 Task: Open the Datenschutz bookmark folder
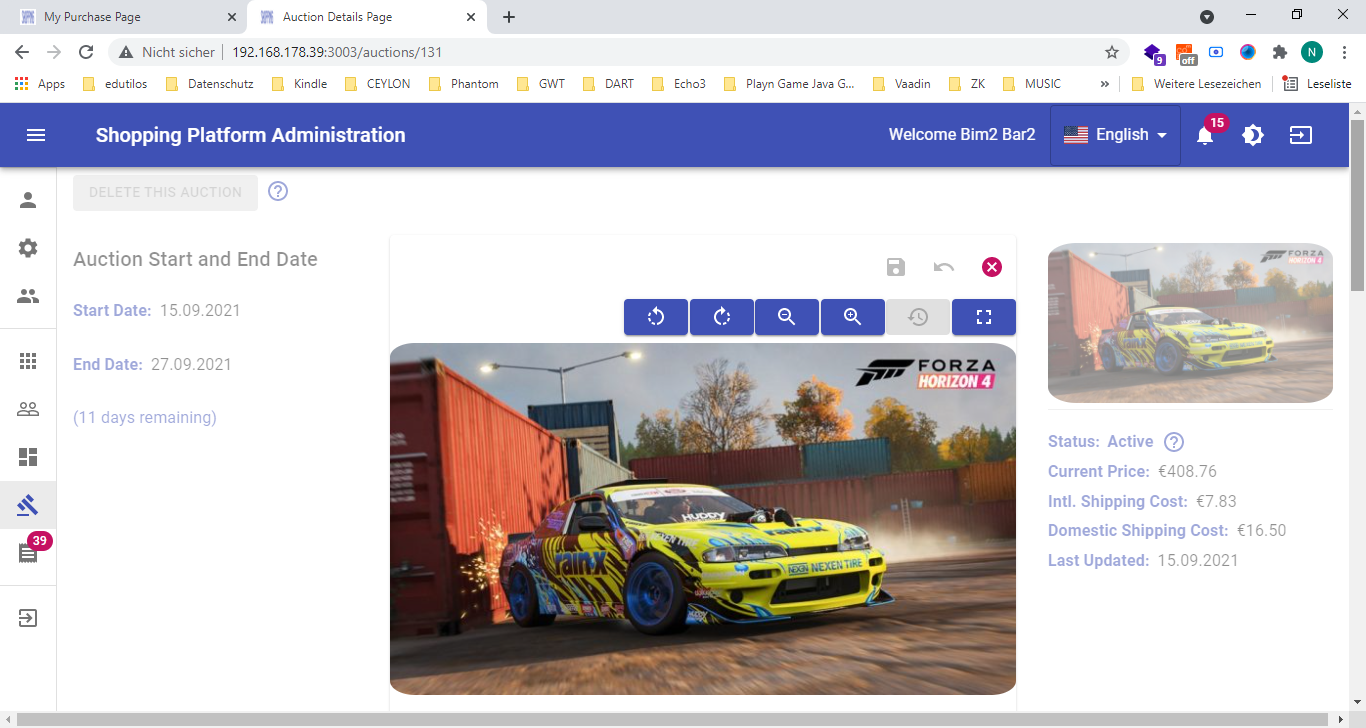click(209, 84)
